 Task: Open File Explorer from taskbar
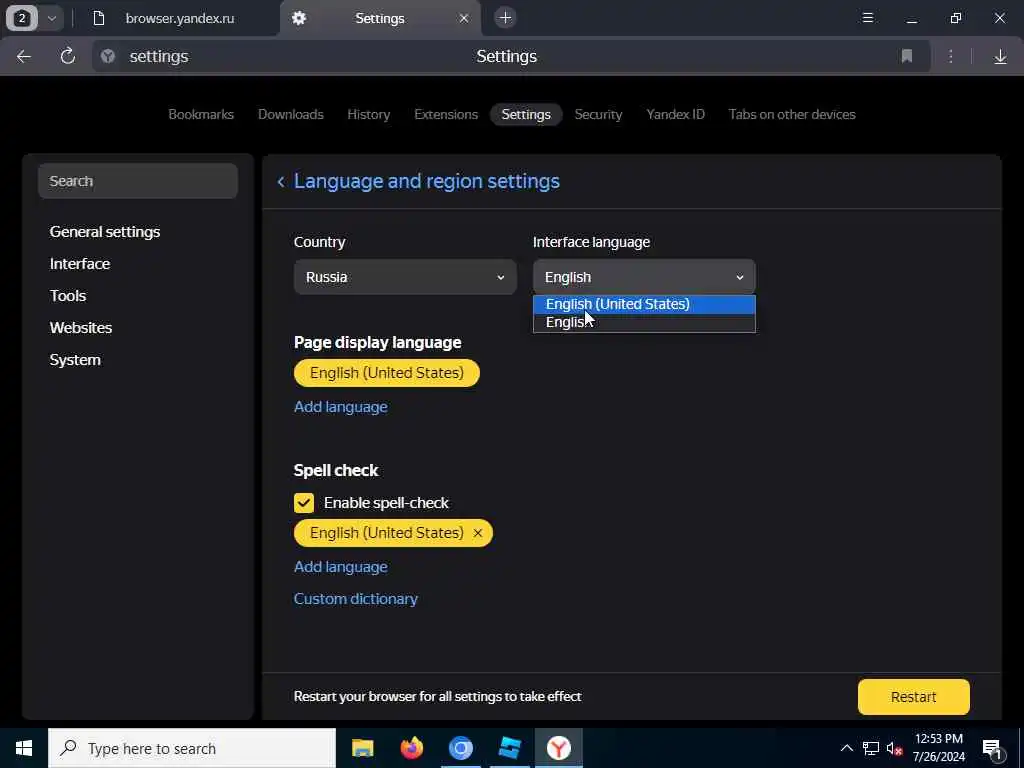click(x=362, y=748)
